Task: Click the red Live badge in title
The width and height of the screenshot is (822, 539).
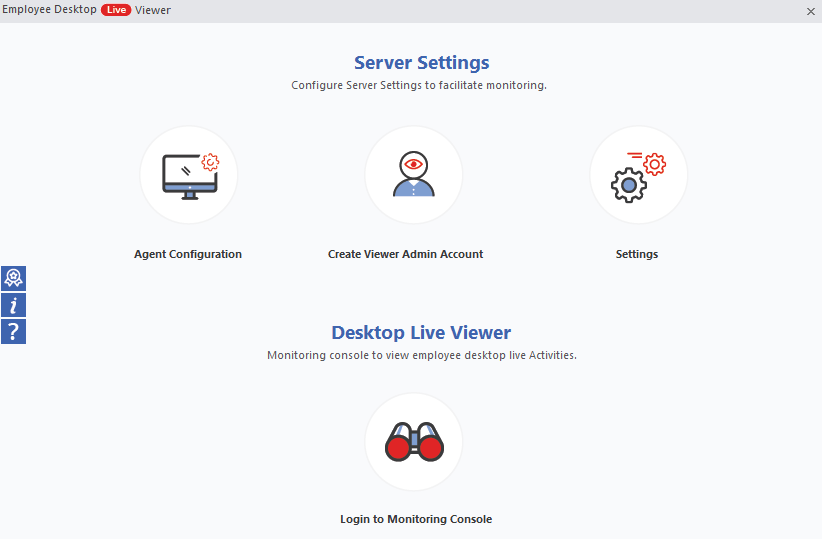Action: (x=116, y=10)
